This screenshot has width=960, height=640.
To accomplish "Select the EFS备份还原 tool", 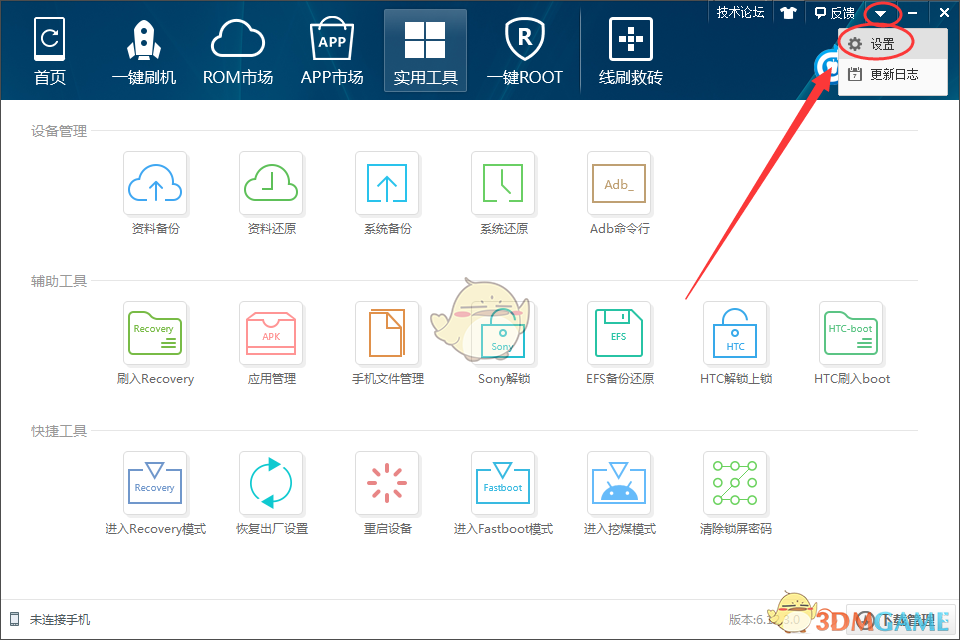I will (619, 334).
